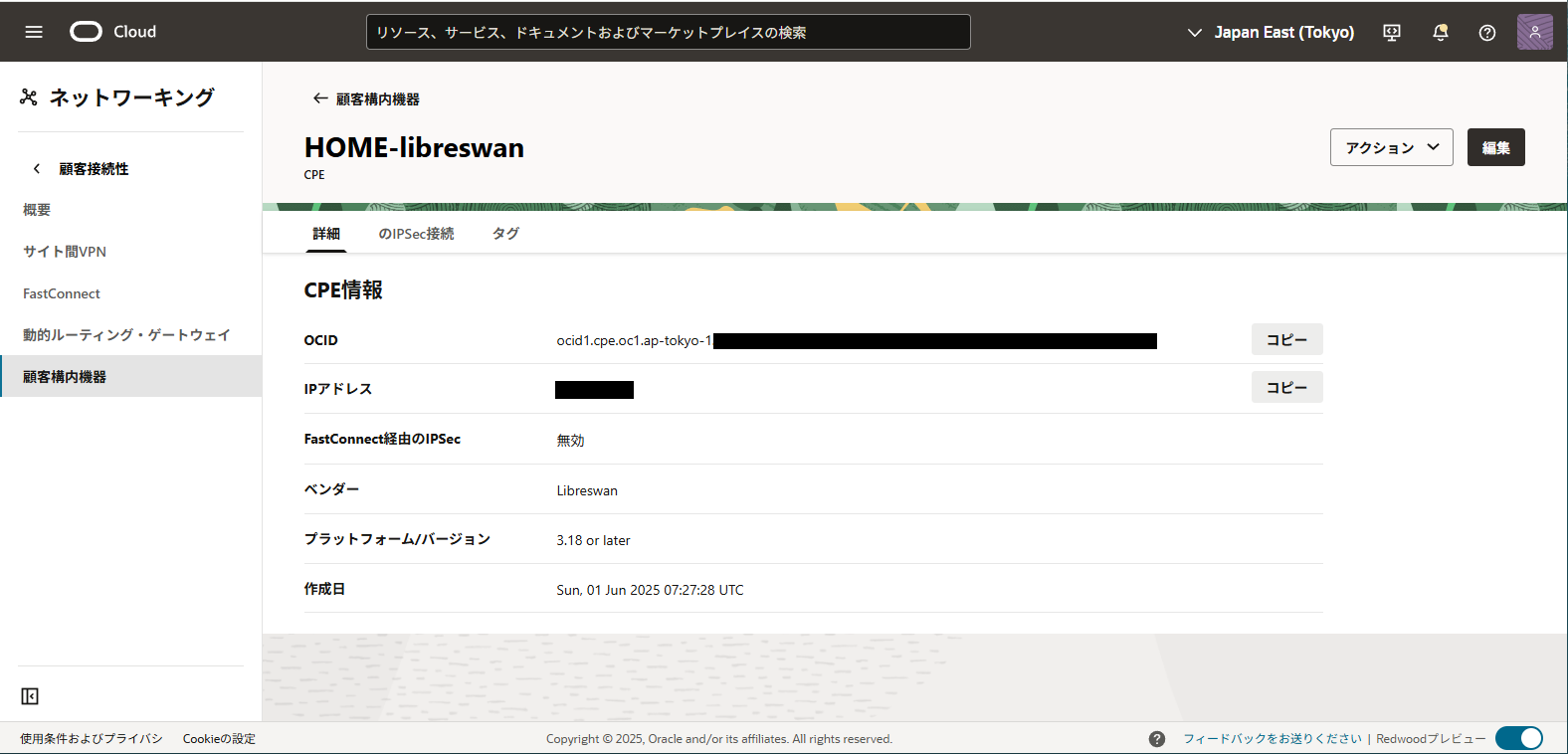Viewport: 1568px width, 754px height.
Task: Copy the OCID value
Action: point(1287,339)
